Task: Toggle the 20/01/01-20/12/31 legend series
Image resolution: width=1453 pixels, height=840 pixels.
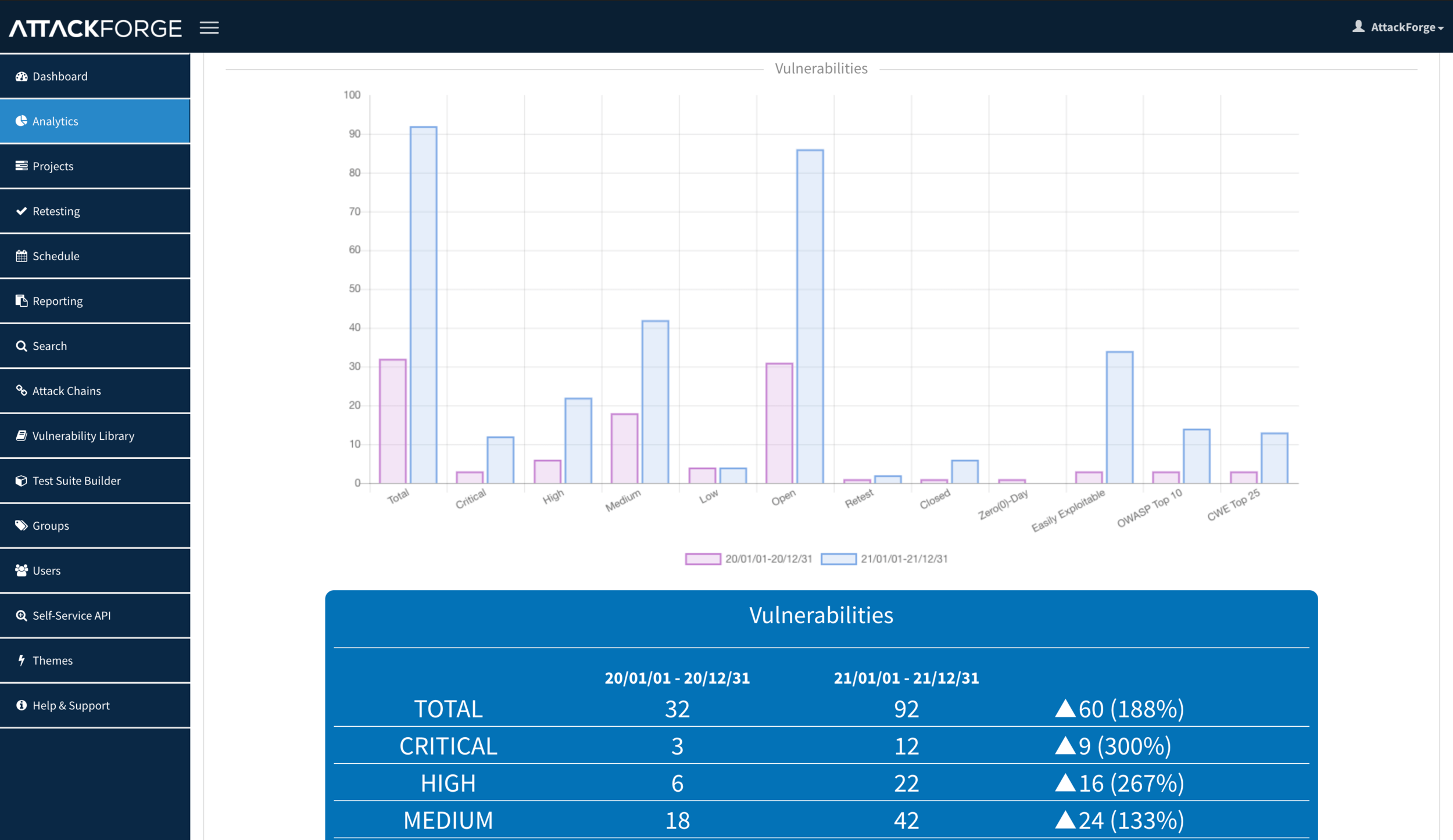Action: point(749,559)
